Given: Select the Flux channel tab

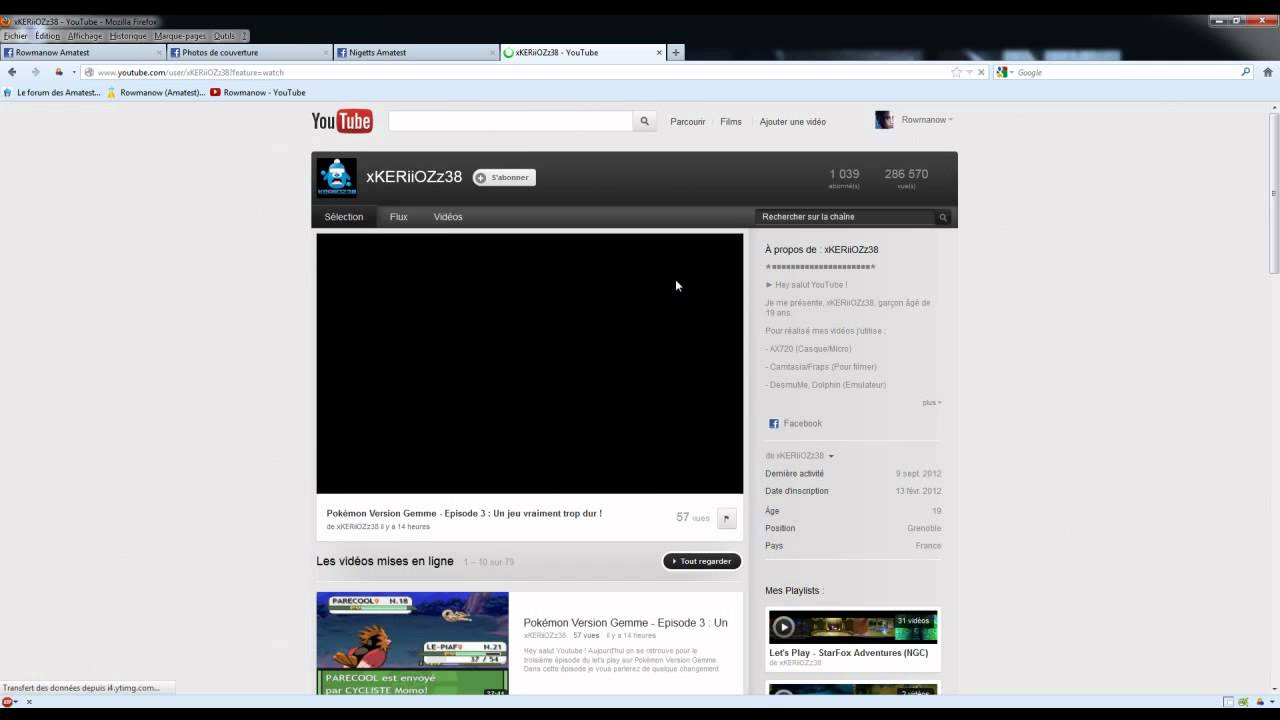Looking at the screenshot, I should pyautogui.click(x=399, y=217).
